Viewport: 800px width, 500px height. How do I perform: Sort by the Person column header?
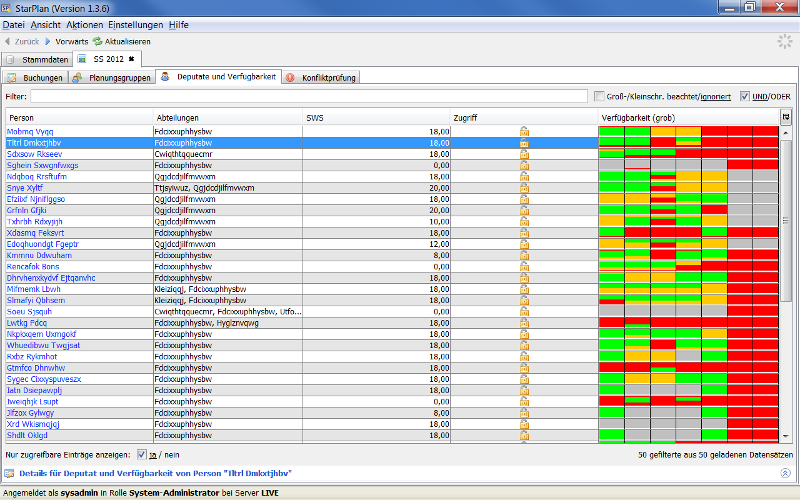tap(80, 118)
